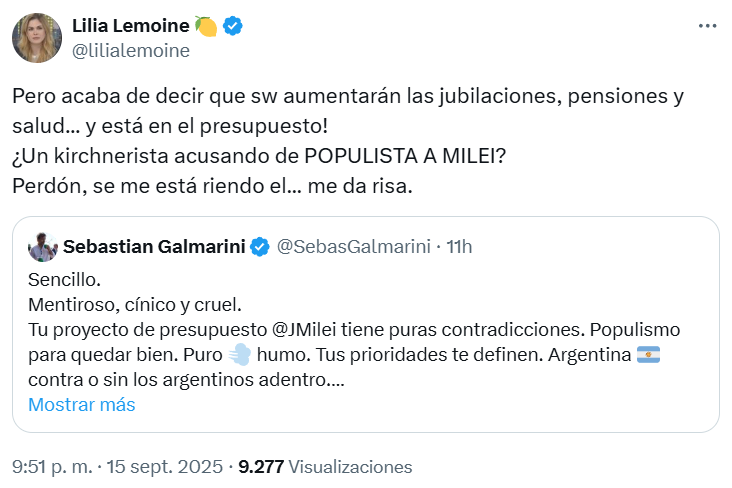
Task: Click the 11h timestamp of the quoted tweet
Action: point(458,246)
